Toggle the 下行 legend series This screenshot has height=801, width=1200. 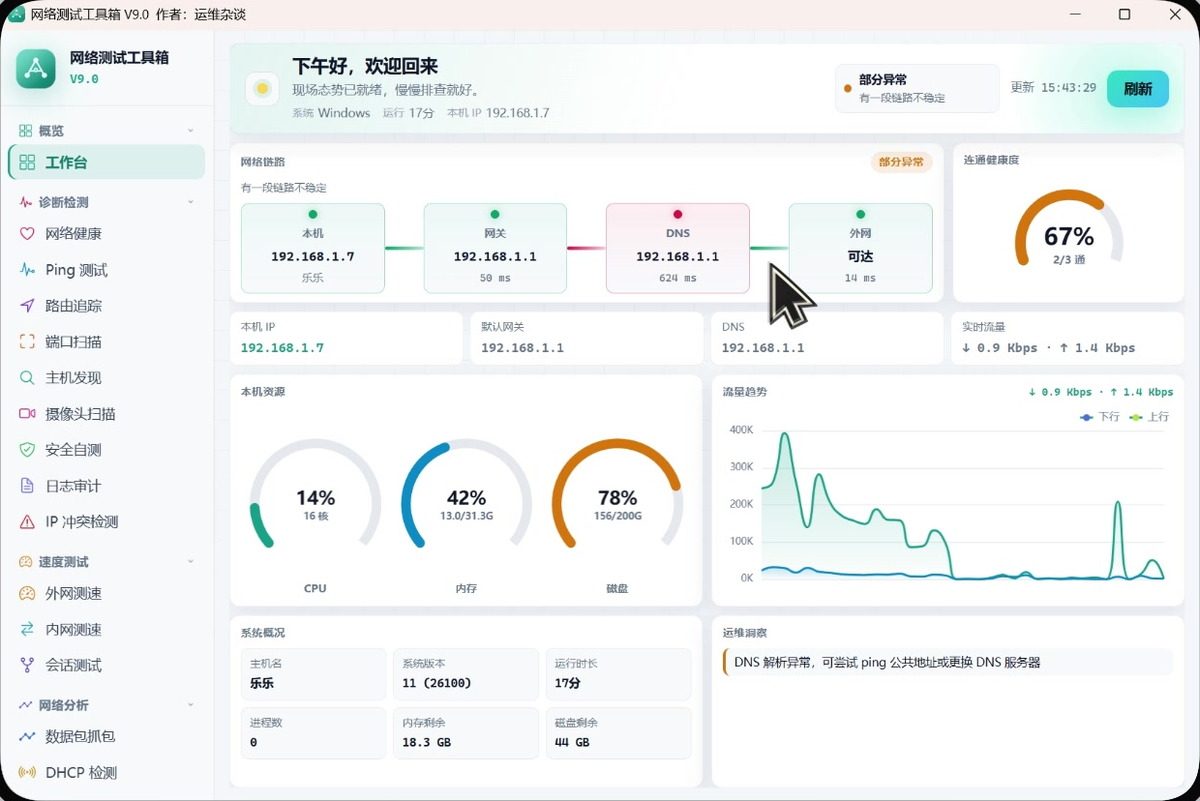[x=1100, y=417]
